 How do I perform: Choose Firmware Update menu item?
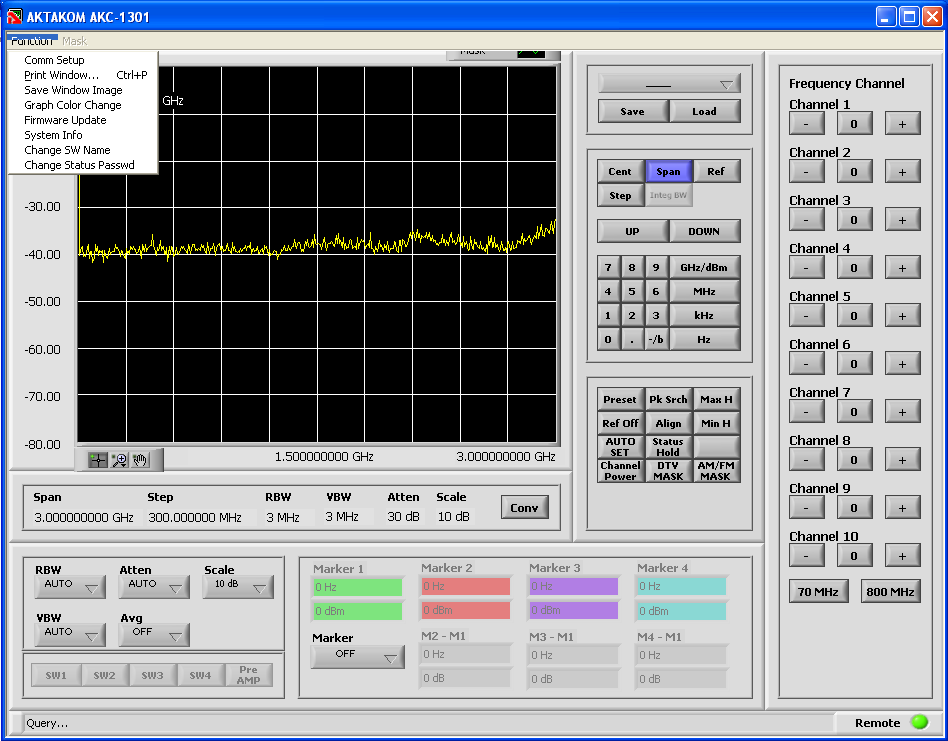(83, 120)
